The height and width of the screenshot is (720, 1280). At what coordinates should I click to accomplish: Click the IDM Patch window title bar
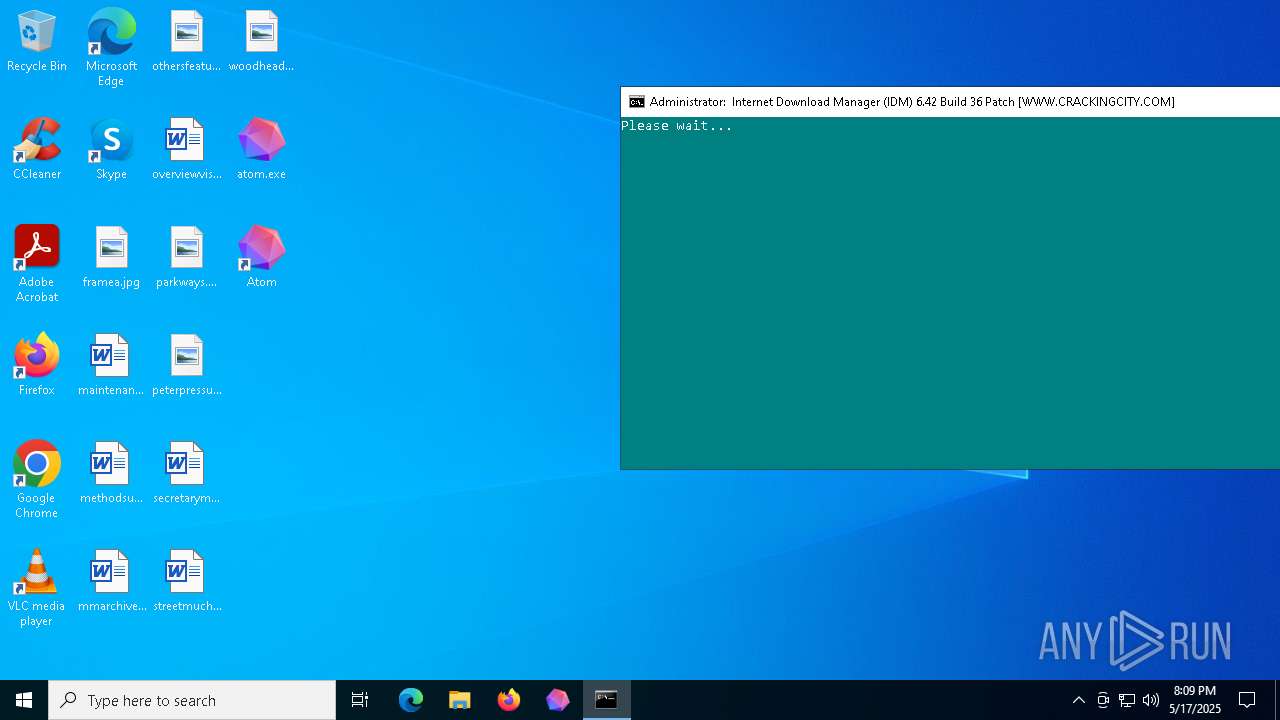tap(950, 101)
